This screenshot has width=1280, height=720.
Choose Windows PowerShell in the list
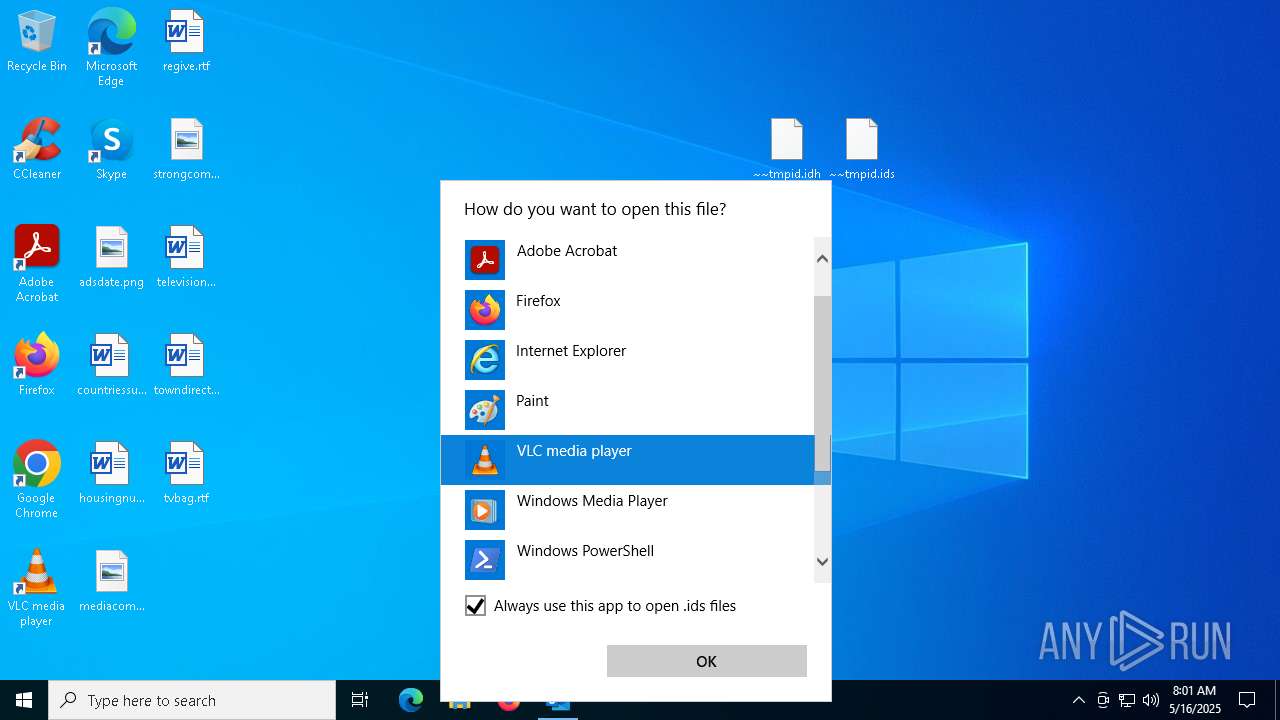pyautogui.click(x=628, y=560)
